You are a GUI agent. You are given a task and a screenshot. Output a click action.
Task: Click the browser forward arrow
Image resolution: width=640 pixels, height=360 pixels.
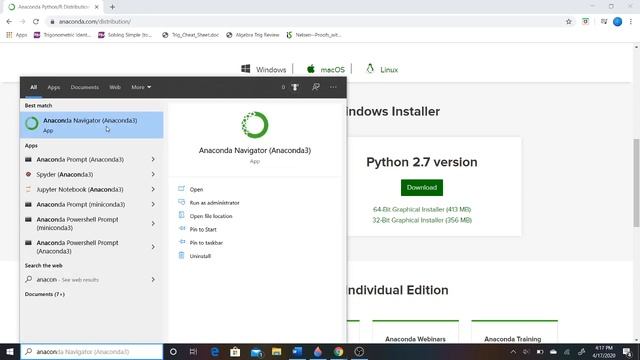(22, 22)
